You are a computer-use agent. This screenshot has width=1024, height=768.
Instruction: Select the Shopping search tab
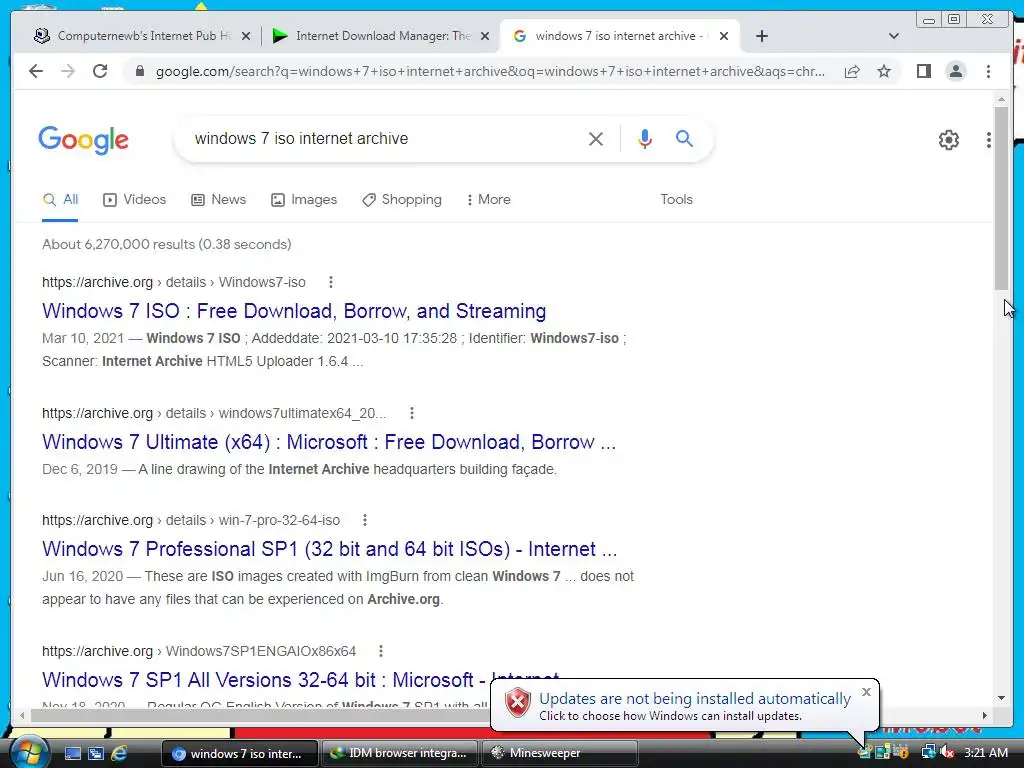(x=402, y=200)
